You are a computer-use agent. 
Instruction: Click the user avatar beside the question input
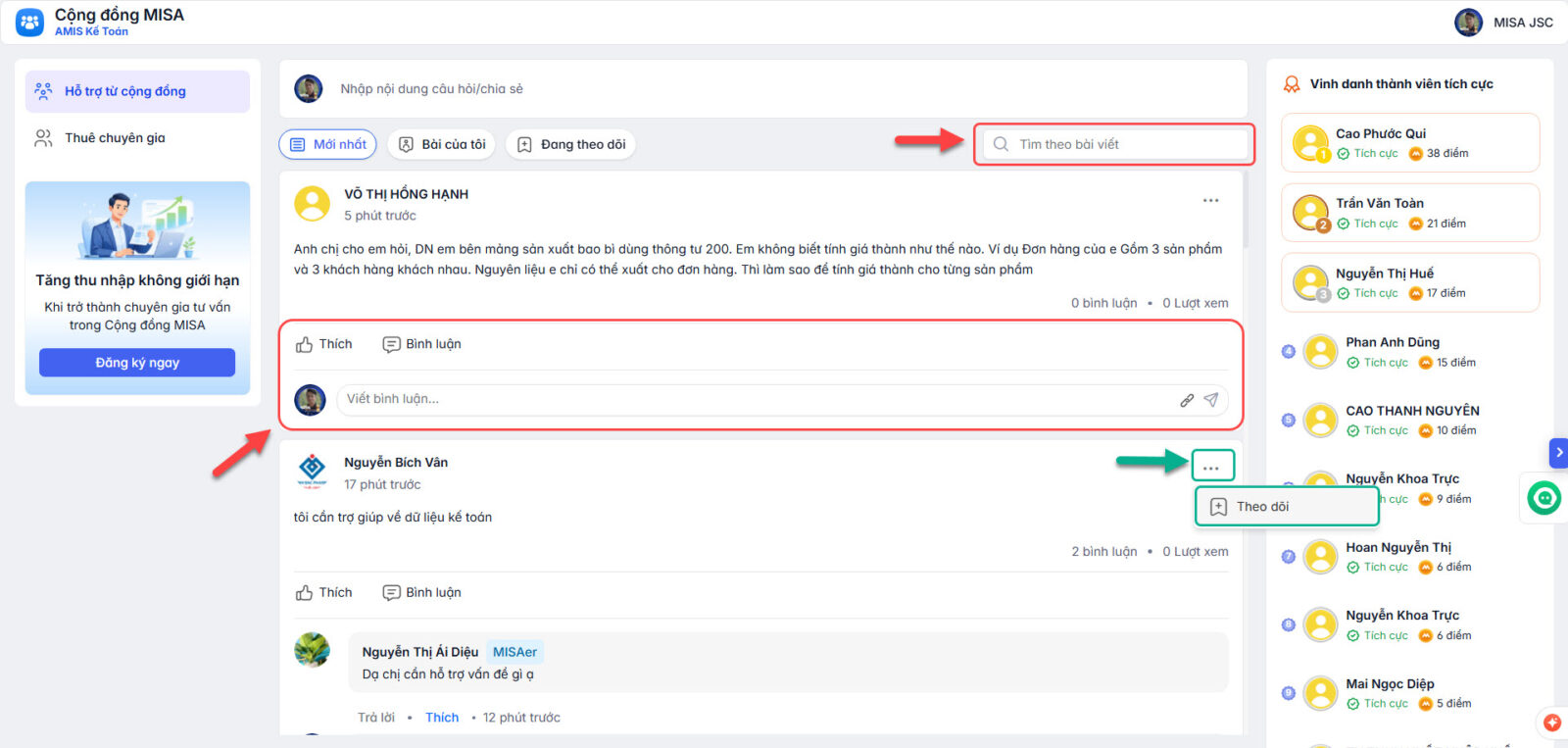tap(309, 89)
